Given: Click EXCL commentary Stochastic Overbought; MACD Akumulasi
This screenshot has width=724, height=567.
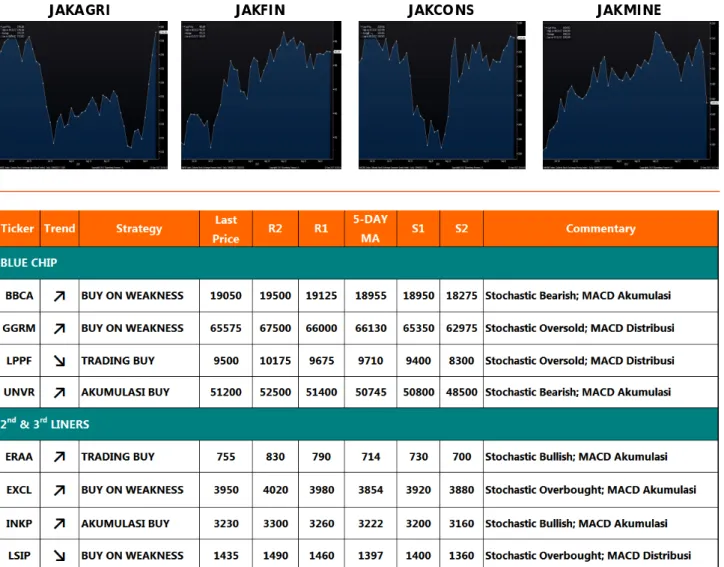Looking at the screenshot, I should click(591, 490).
